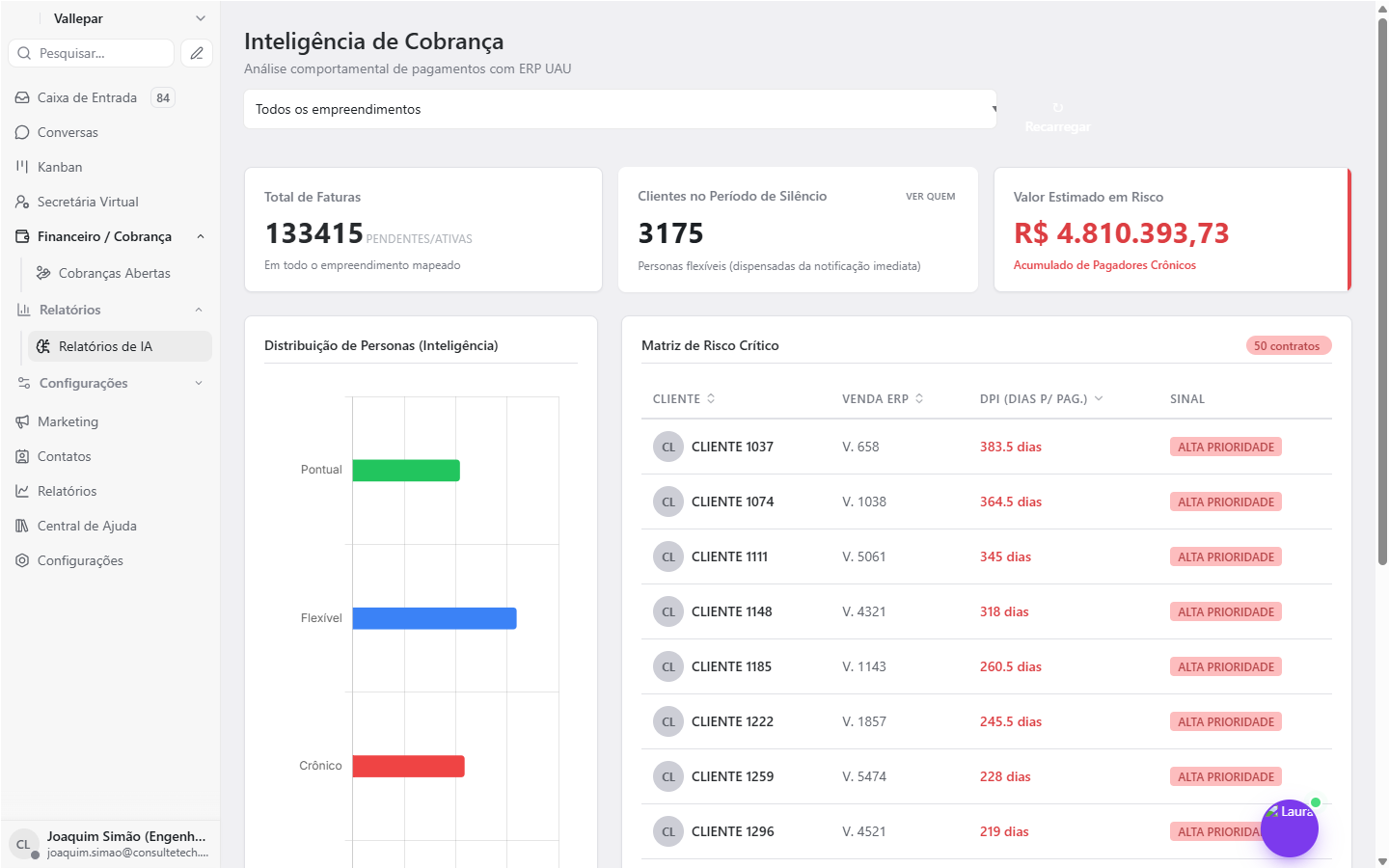
Task: Open Relatórios line chart icon
Action: (22, 491)
